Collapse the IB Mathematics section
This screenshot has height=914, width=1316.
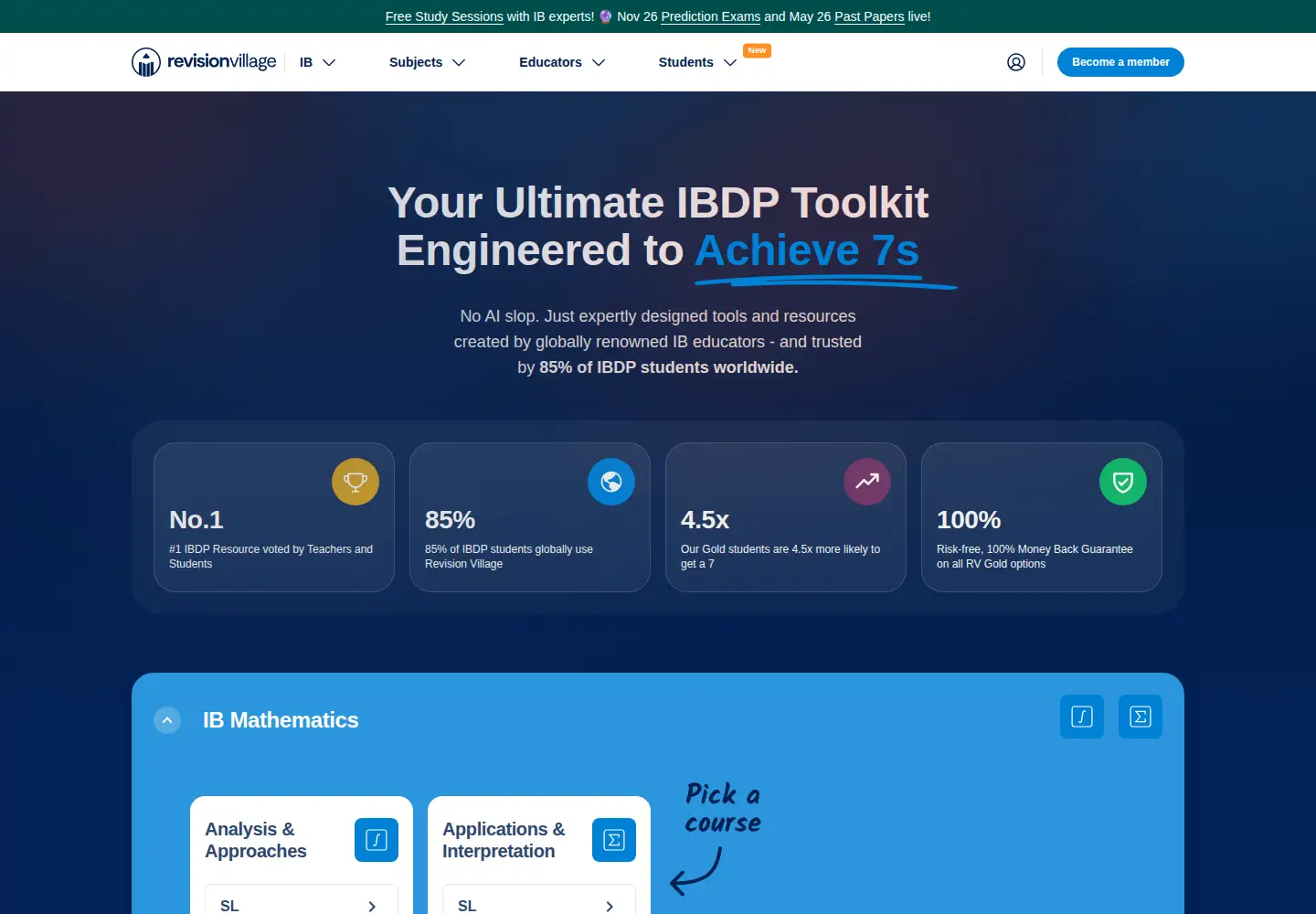coord(167,720)
